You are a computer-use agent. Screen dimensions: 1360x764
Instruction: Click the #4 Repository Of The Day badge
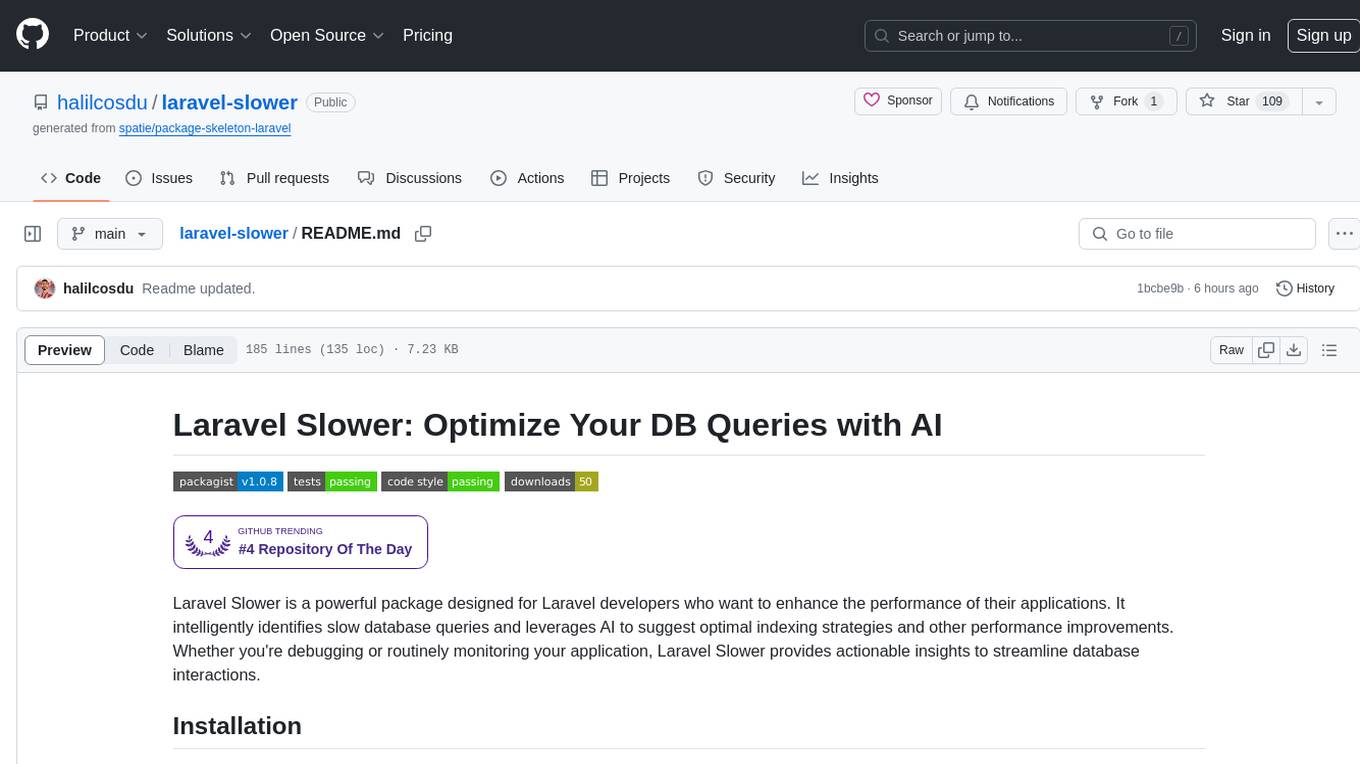click(x=300, y=542)
